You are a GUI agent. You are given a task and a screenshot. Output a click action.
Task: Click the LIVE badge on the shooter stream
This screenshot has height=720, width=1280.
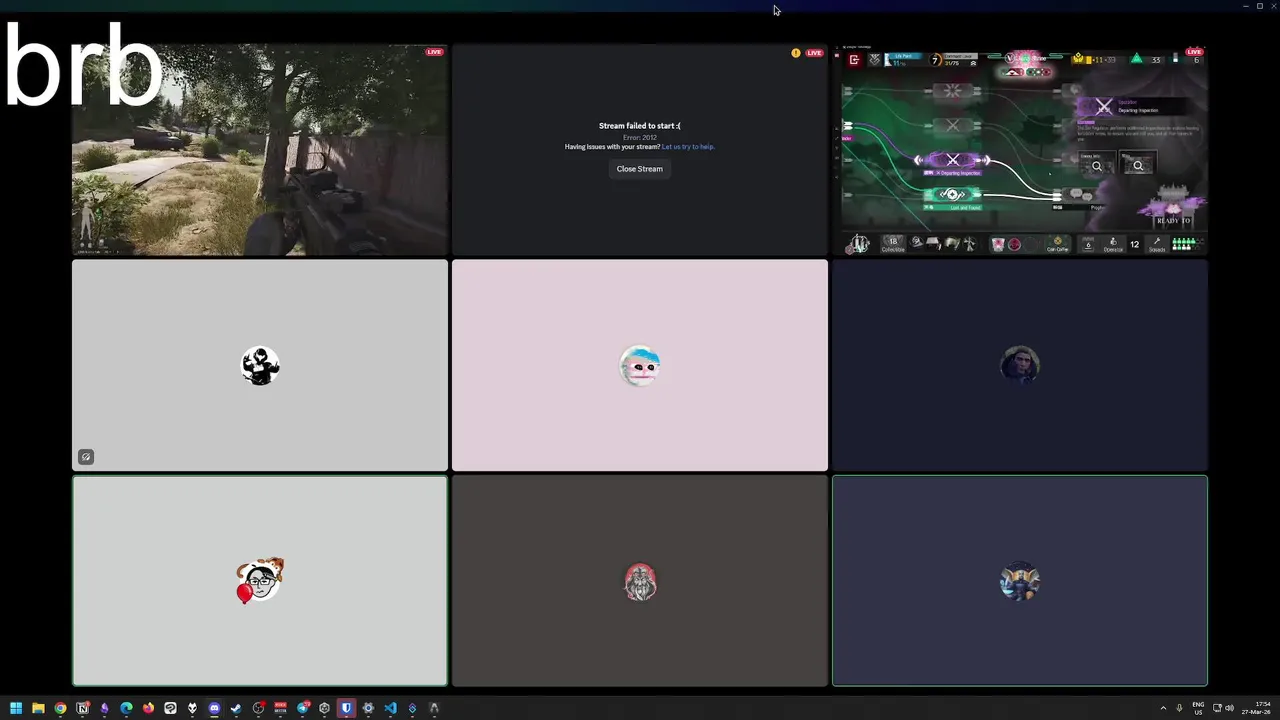434,52
